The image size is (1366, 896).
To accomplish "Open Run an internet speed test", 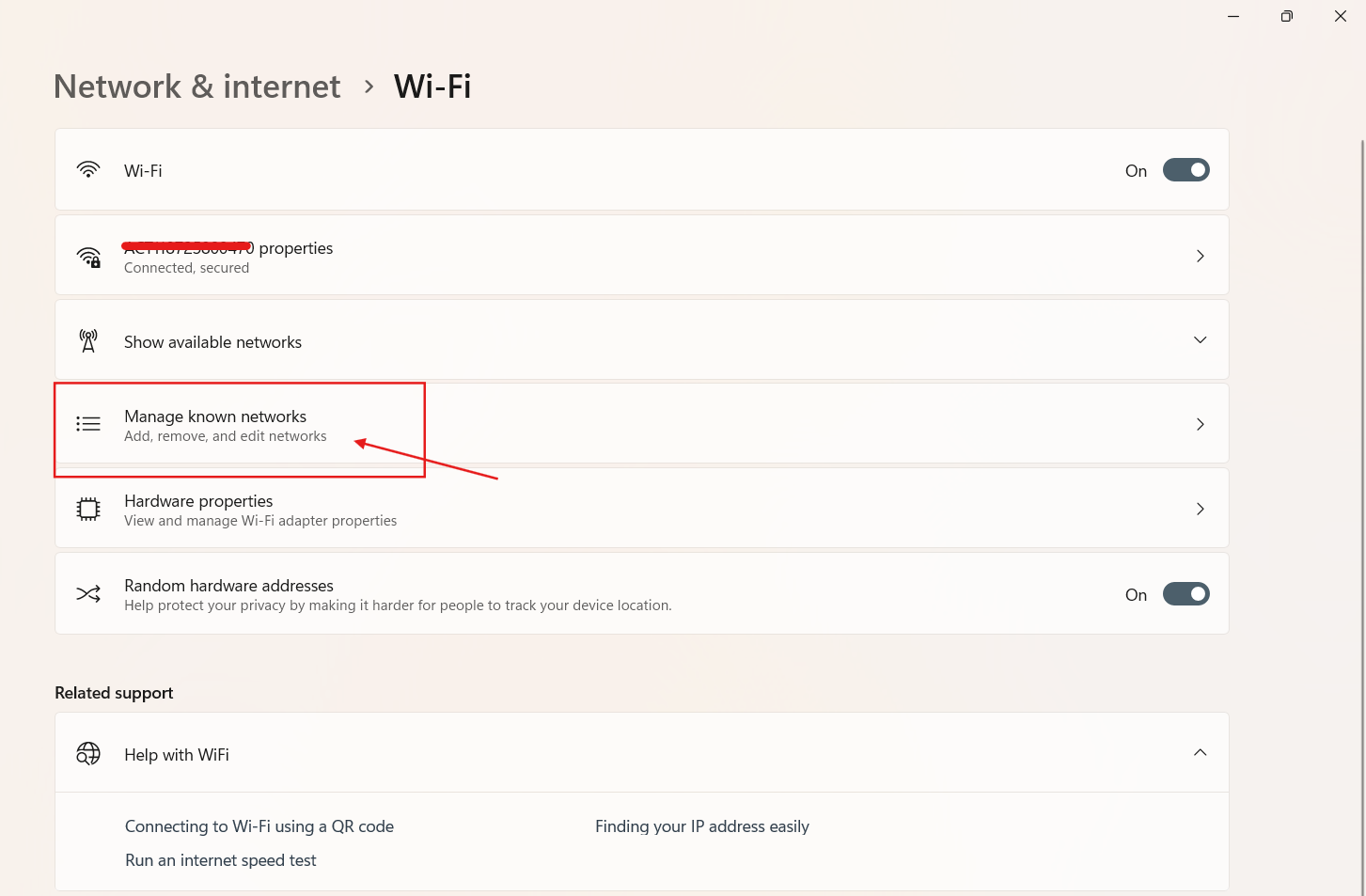I will (x=220, y=859).
